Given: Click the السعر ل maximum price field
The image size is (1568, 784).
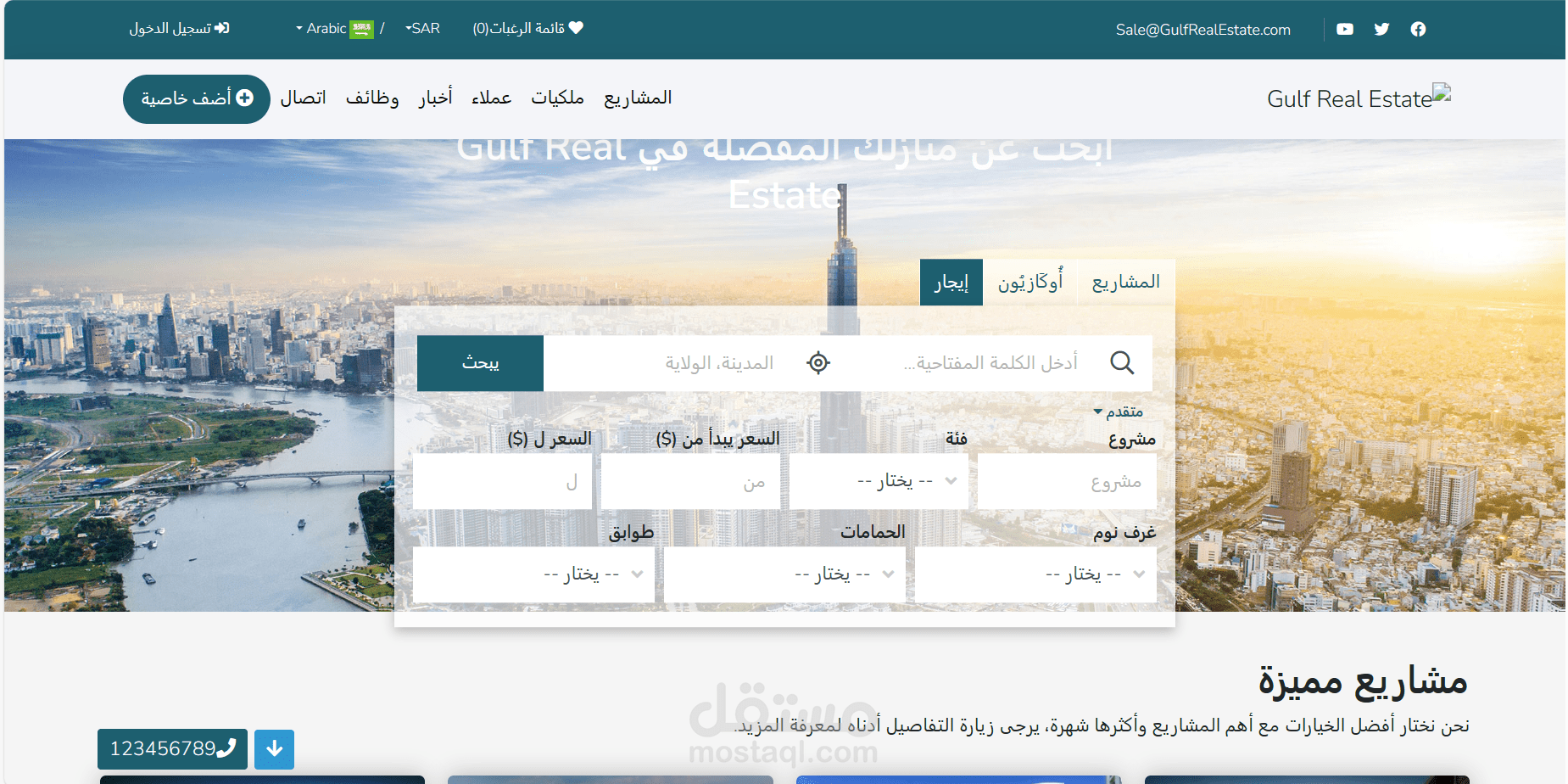Looking at the screenshot, I should coord(502,481).
